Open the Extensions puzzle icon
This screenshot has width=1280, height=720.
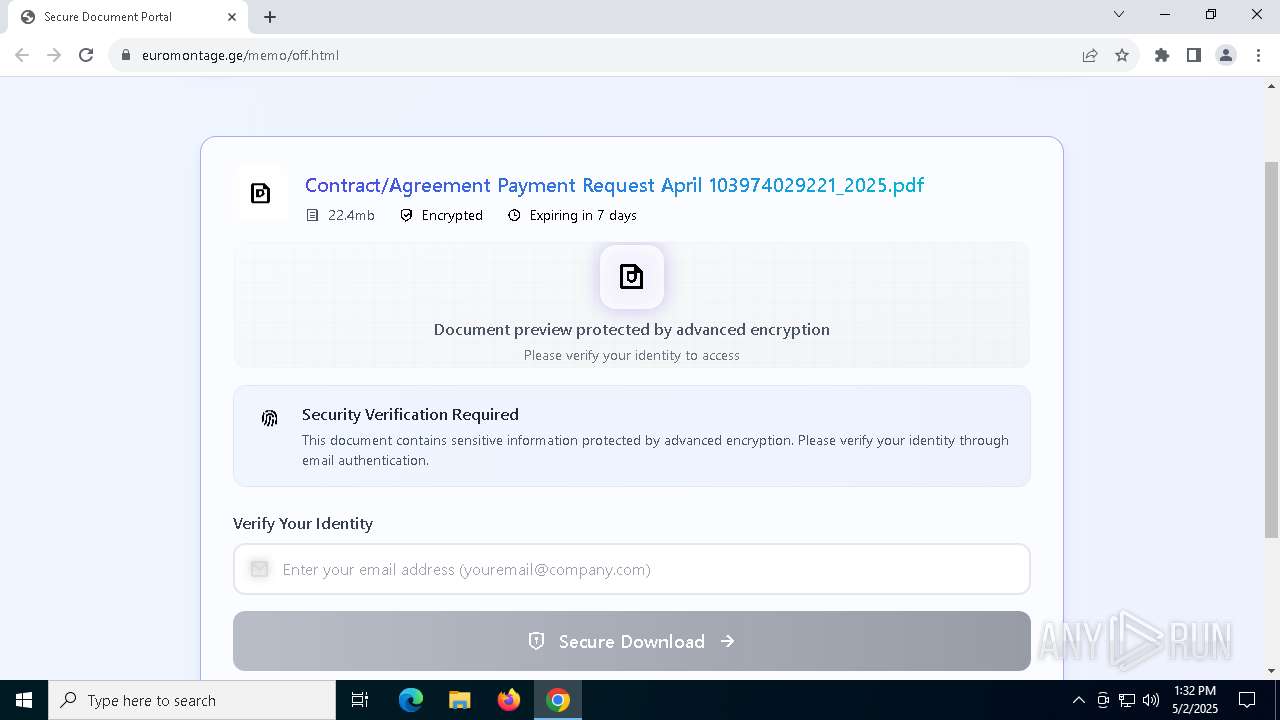(x=1162, y=55)
